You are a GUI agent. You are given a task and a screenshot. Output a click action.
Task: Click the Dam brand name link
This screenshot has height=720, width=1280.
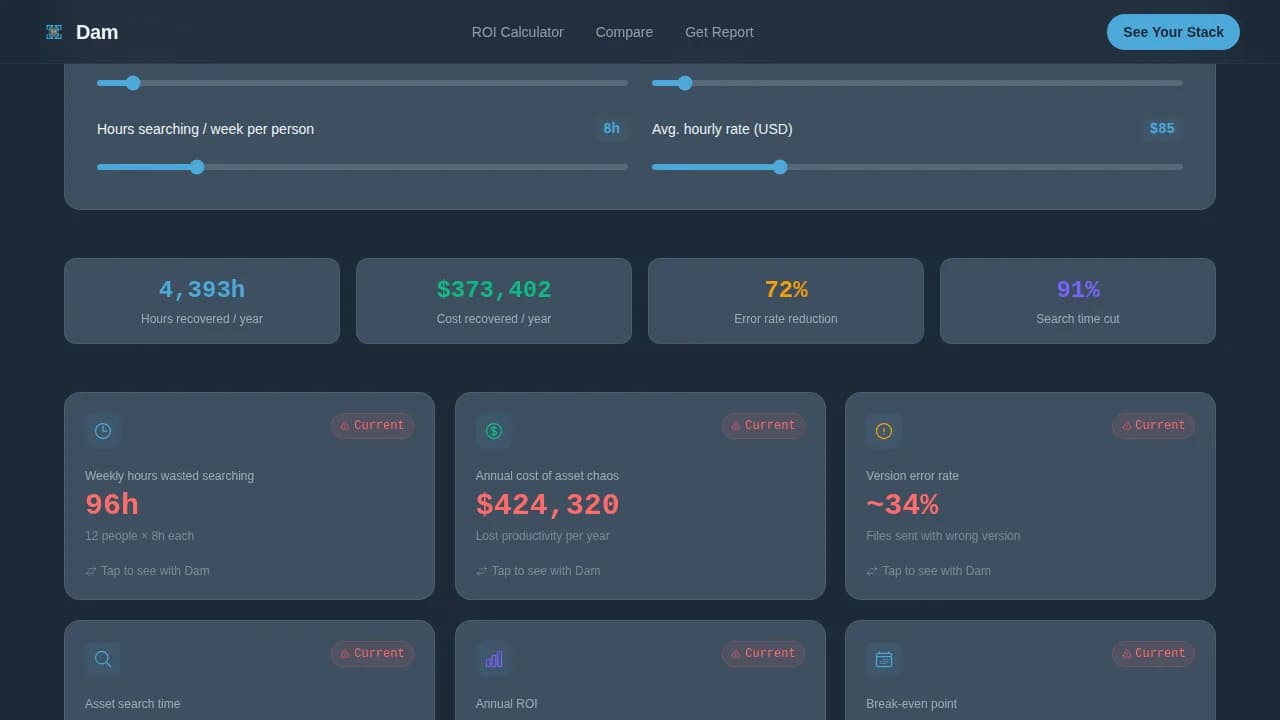[97, 32]
